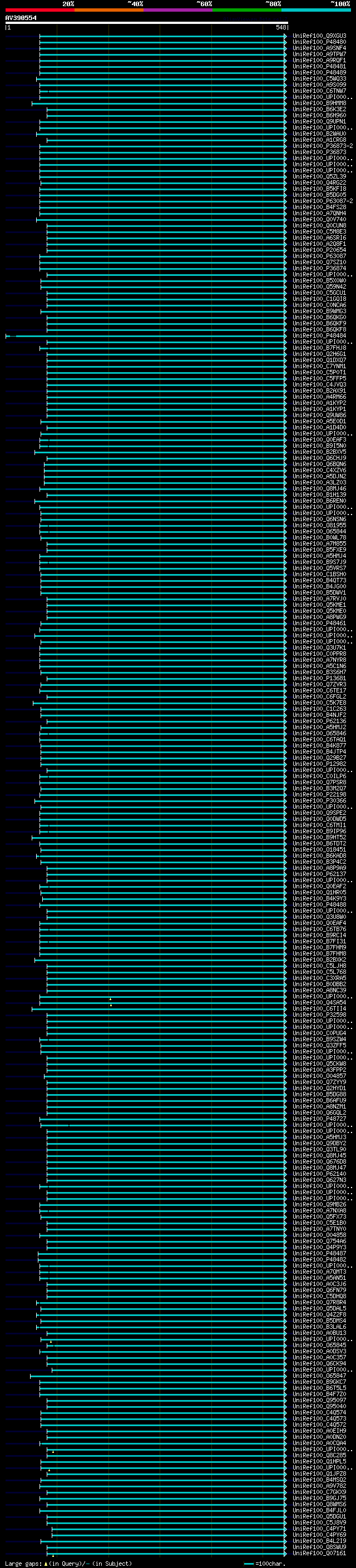Click label UniRef100_P62140

319,1174
